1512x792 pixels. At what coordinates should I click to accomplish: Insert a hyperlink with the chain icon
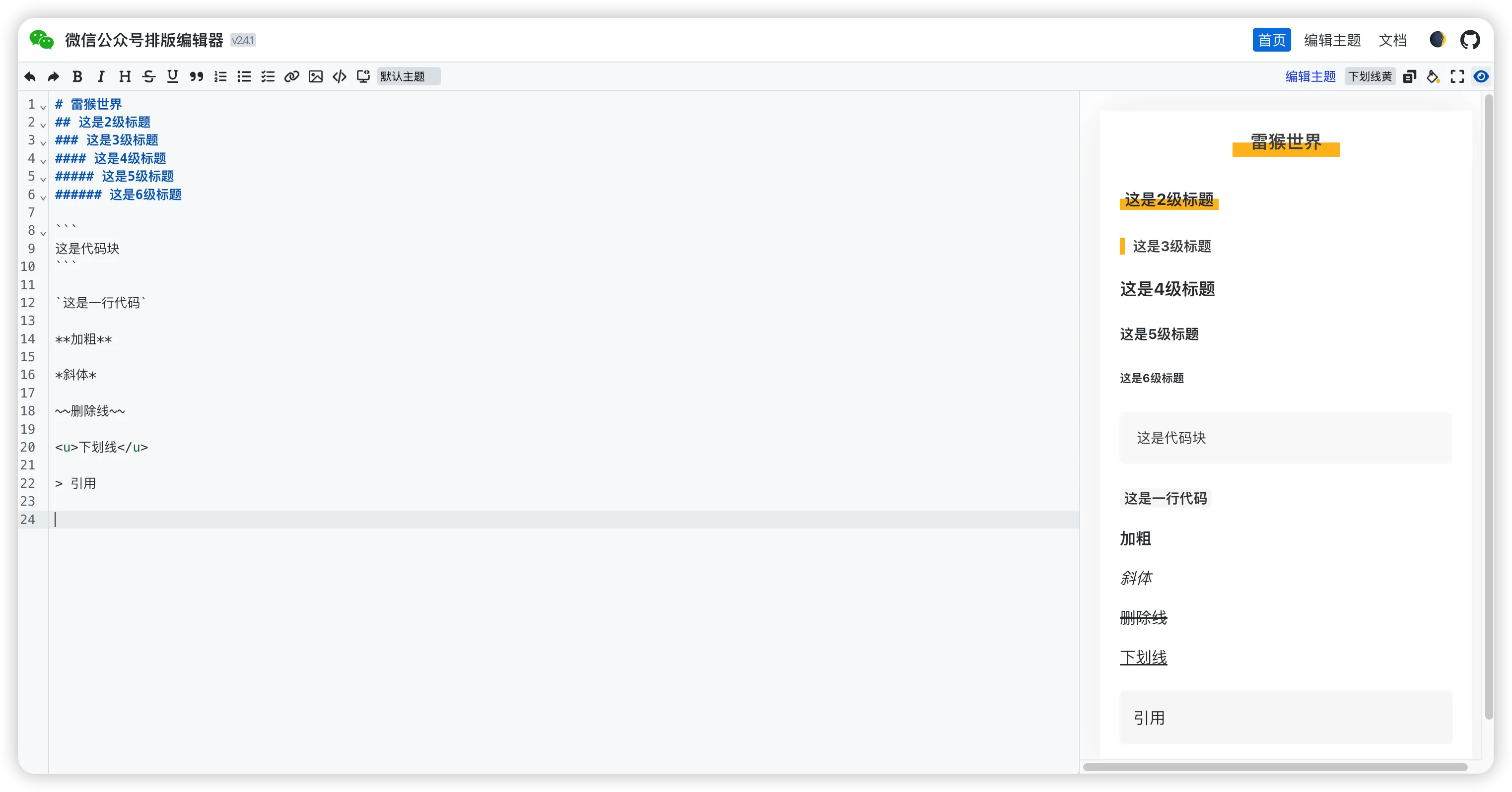tap(292, 76)
